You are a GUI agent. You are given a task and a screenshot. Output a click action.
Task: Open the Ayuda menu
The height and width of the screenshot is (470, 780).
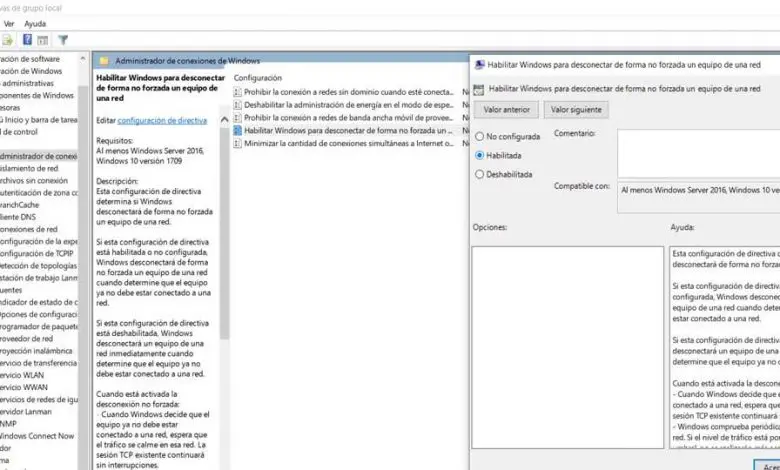pos(35,23)
